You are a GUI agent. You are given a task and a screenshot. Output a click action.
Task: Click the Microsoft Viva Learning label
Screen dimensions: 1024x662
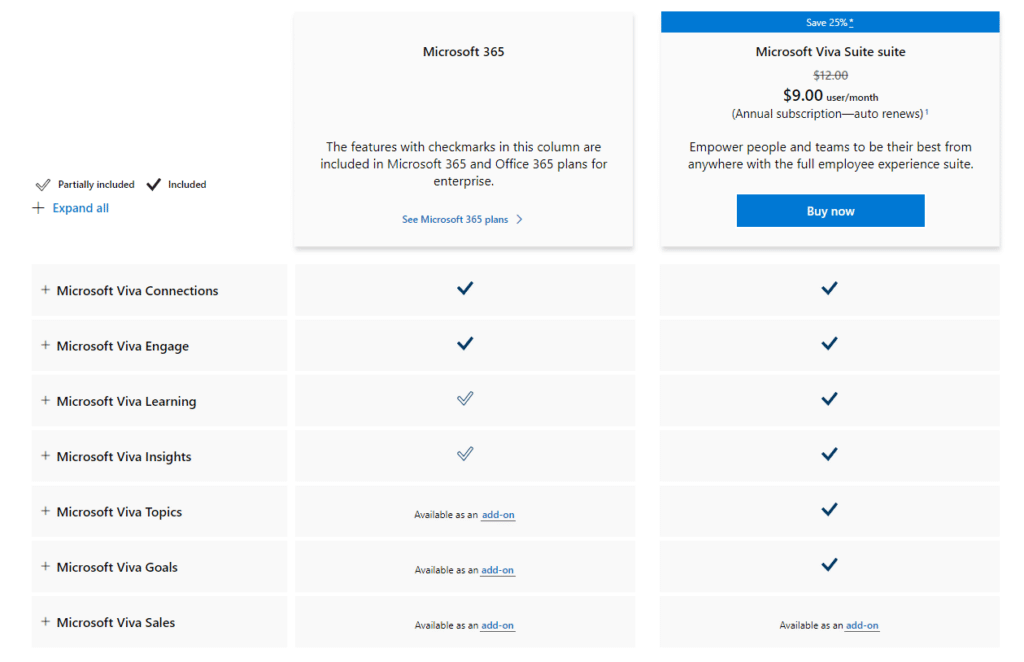pyautogui.click(x=126, y=402)
